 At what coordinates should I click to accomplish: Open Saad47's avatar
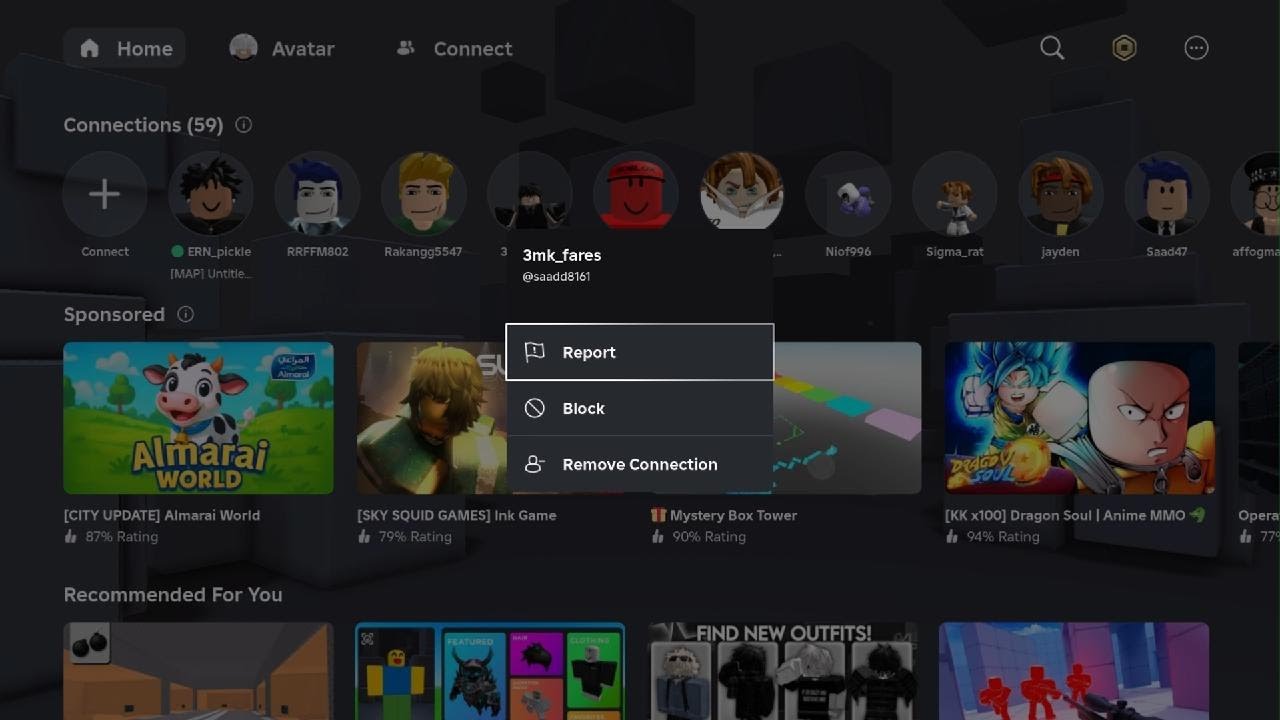click(x=1166, y=194)
